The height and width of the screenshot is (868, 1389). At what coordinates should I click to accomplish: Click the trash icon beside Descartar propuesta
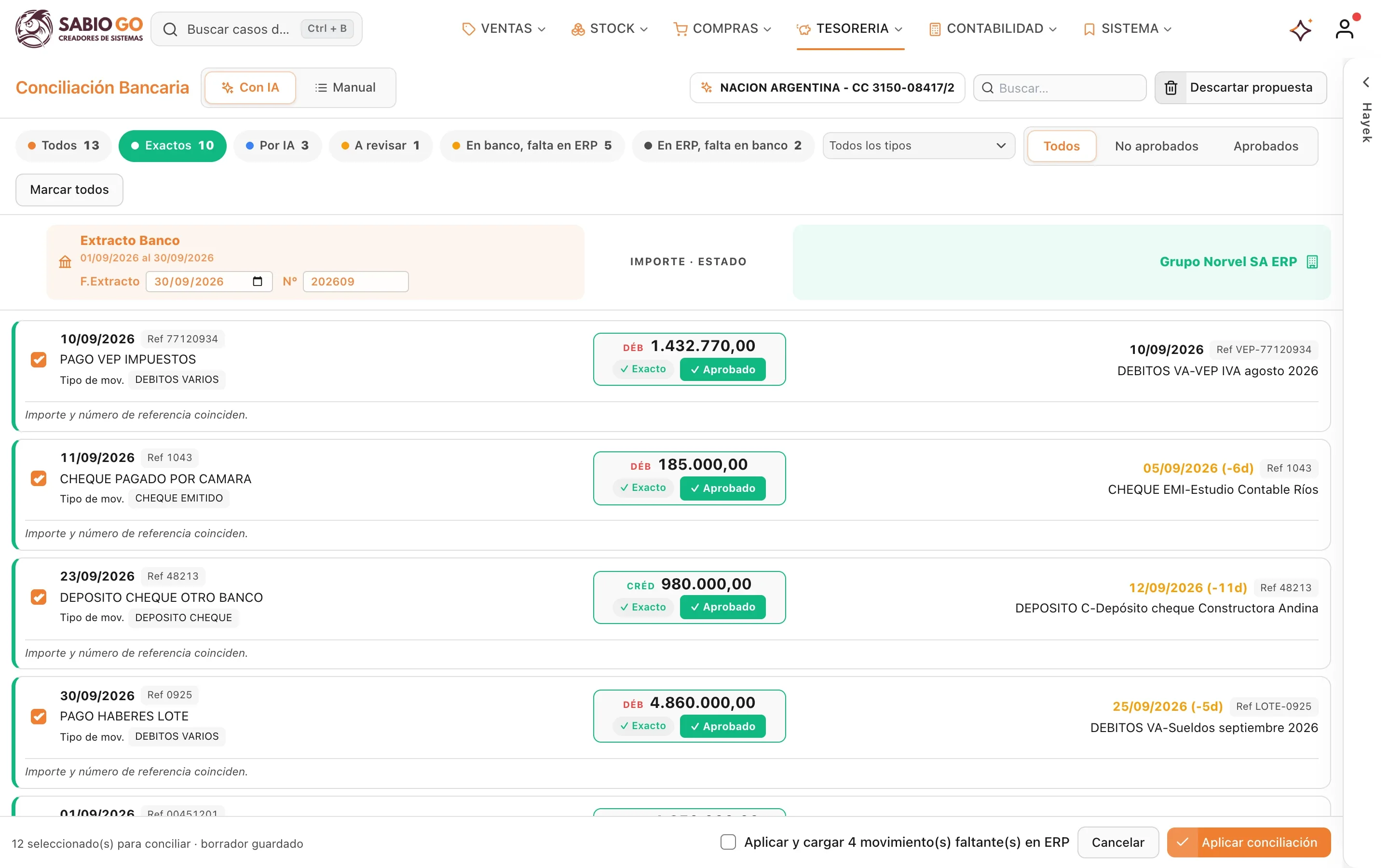[x=1171, y=88]
